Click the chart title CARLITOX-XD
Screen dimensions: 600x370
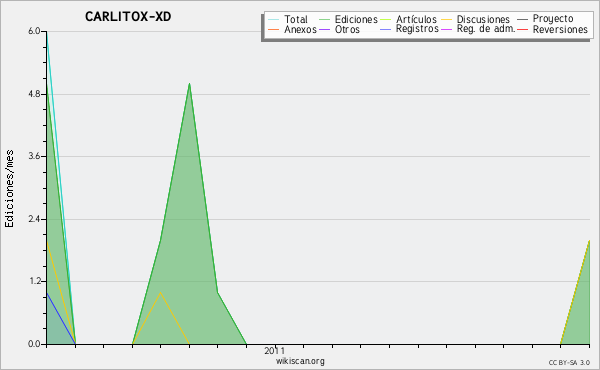(x=128, y=17)
